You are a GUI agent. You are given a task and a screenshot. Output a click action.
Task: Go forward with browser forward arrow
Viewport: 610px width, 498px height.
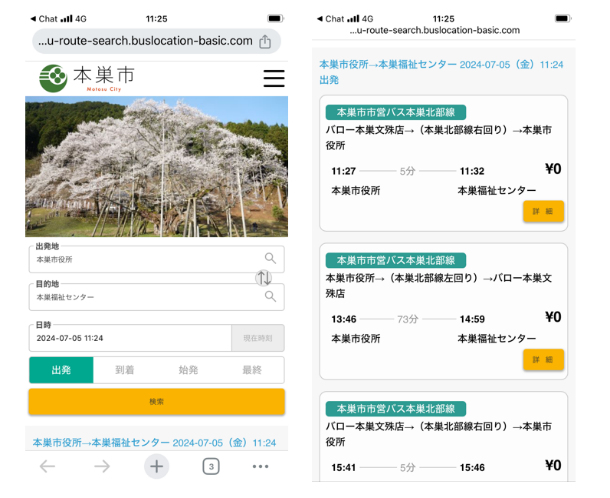click(x=102, y=466)
